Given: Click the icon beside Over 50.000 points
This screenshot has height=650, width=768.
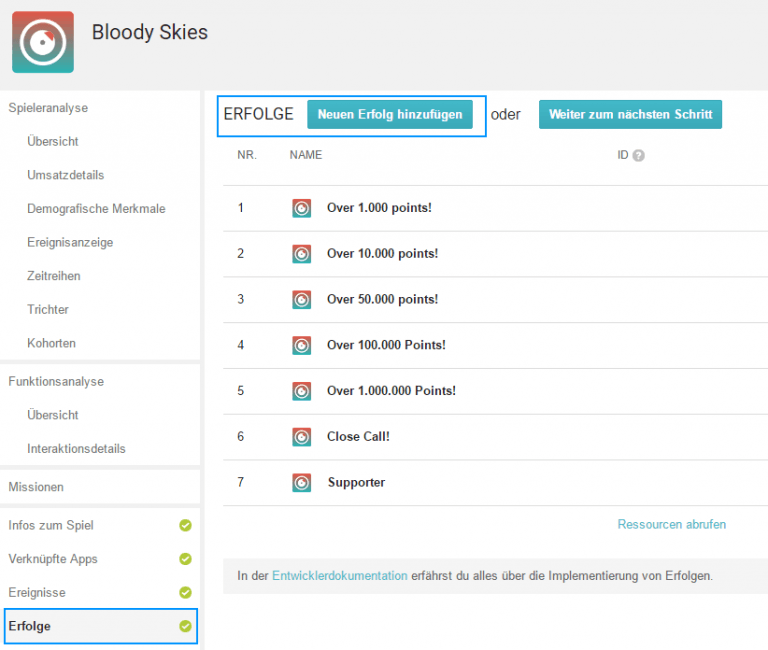Looking at the screenshot, I should (302, 299).
